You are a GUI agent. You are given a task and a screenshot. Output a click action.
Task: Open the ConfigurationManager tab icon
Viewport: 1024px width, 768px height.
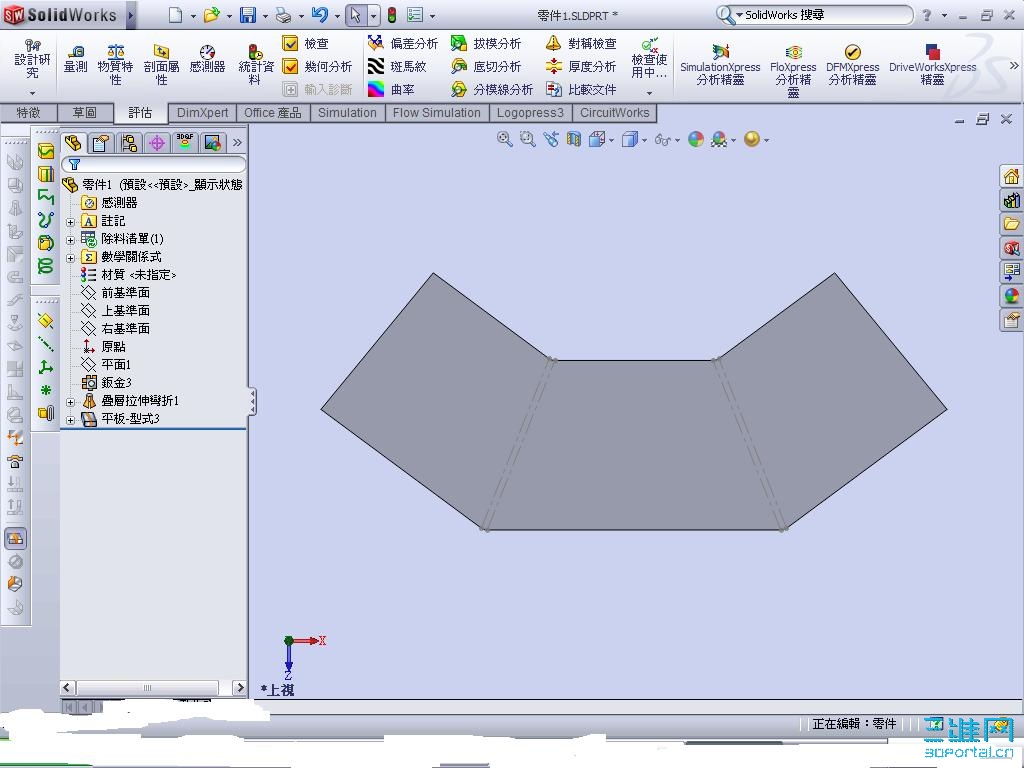129,142
